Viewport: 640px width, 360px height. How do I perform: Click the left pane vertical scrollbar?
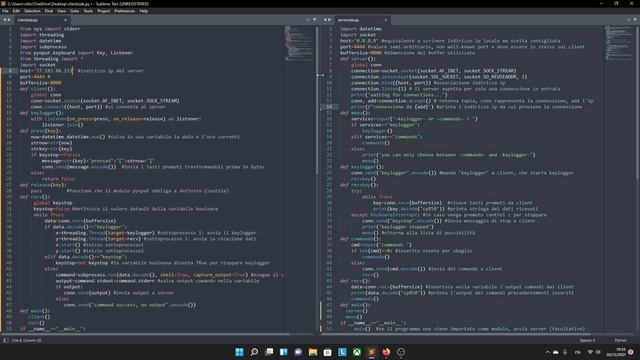[x=317, y=100]
